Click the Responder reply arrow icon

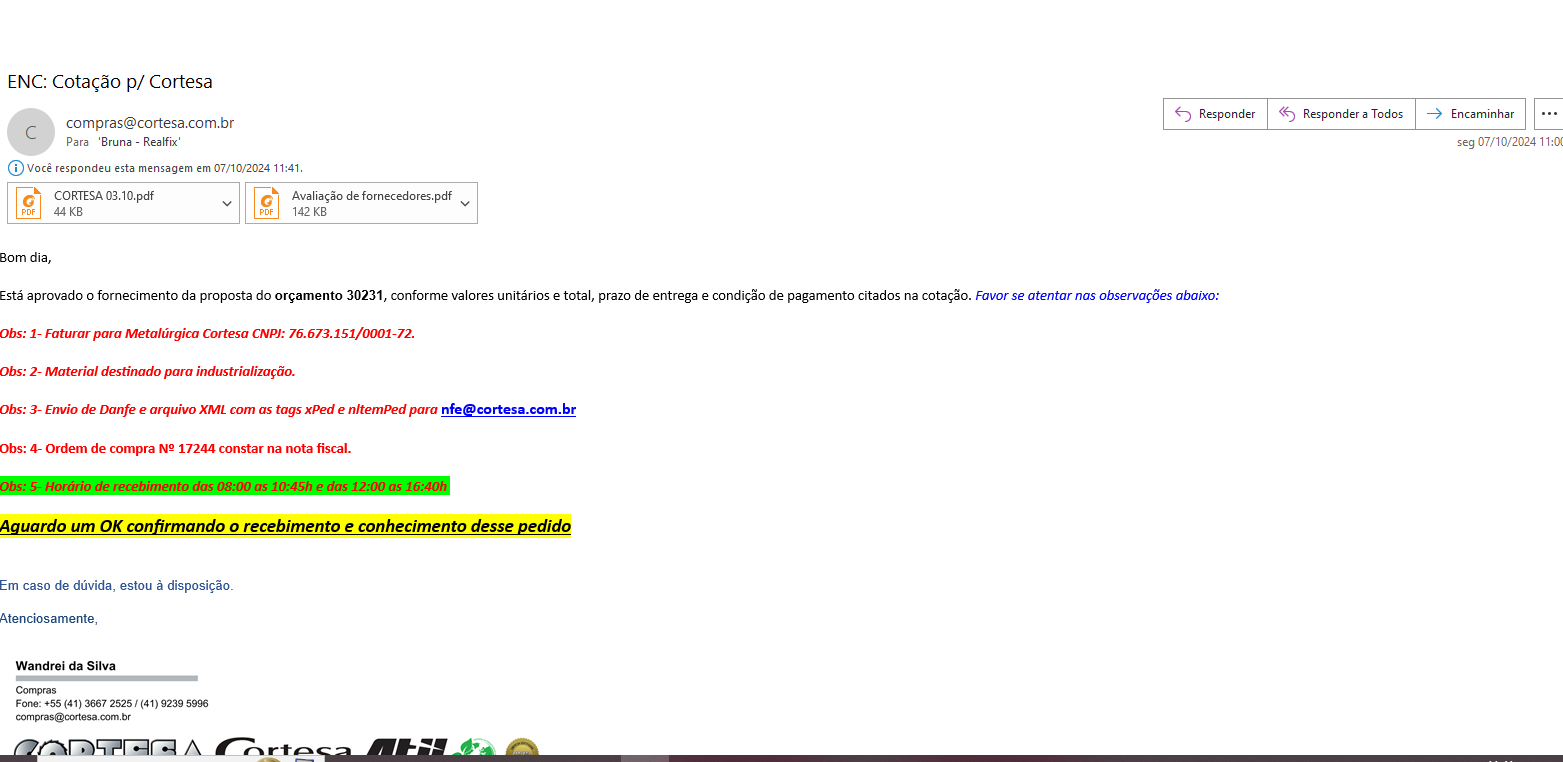[x=1183, y=114]
